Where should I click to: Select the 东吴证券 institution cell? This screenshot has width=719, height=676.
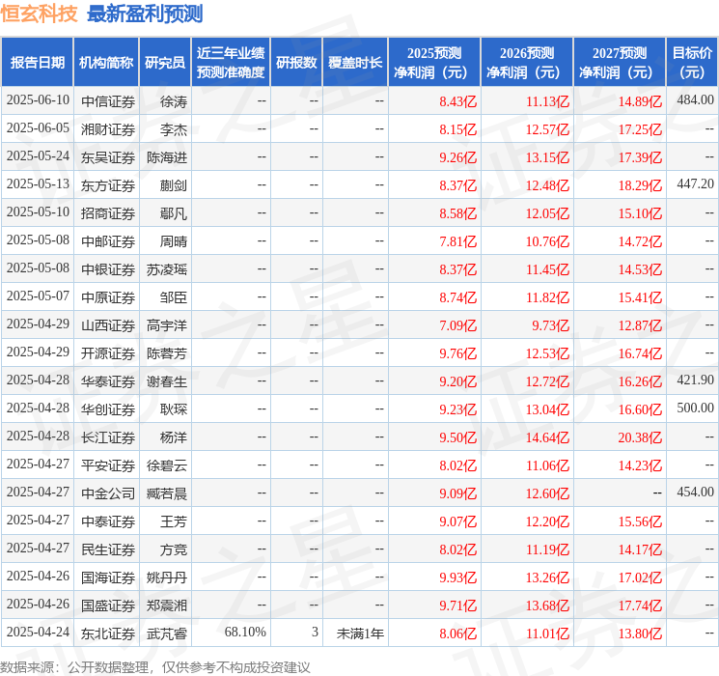pyautogui.click(x=108, y=157)
